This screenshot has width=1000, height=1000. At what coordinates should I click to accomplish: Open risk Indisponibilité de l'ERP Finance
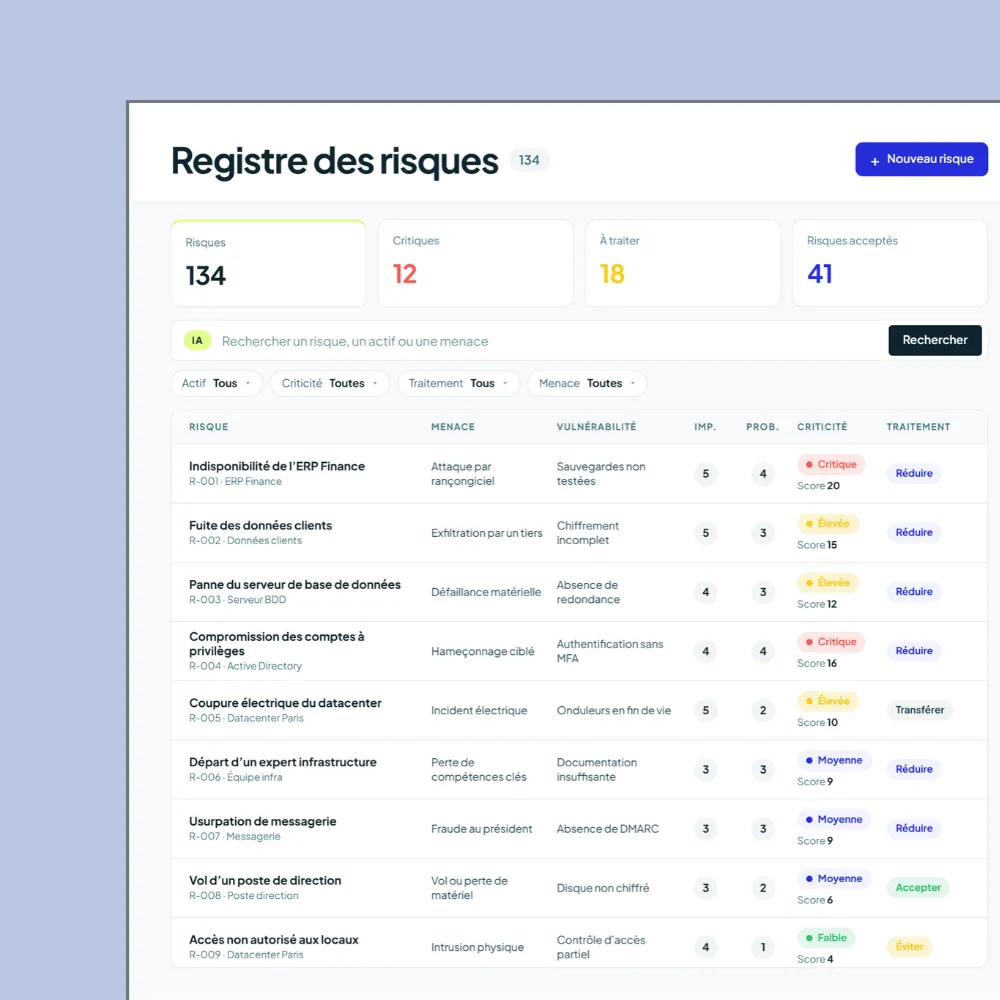[277, 466]
